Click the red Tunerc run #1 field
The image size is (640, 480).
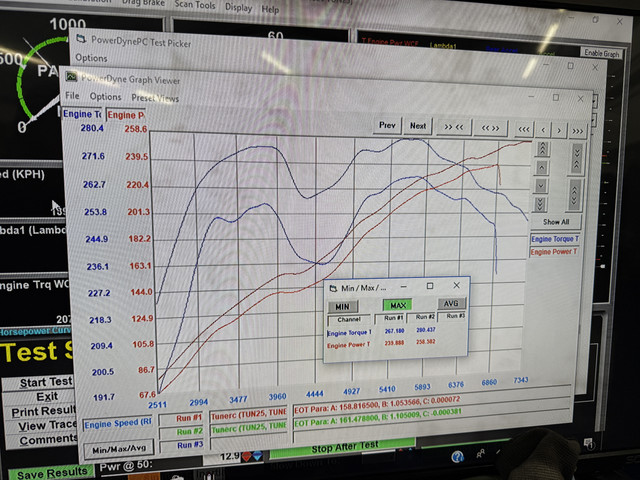click(x=249, y=415)
